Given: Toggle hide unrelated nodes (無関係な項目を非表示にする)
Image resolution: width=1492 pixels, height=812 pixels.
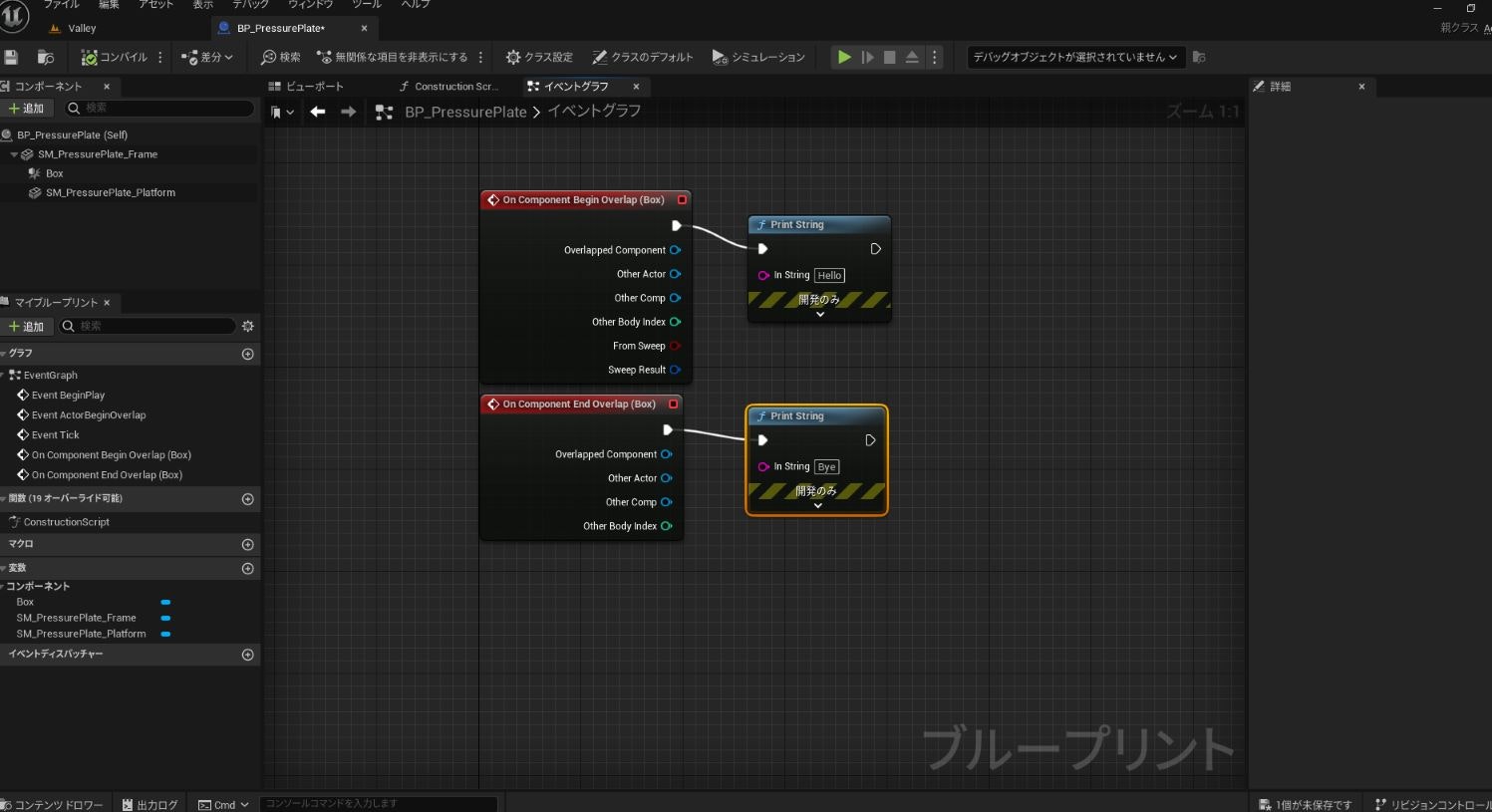Looking at the screenshot, I should [x=392, y=58].
